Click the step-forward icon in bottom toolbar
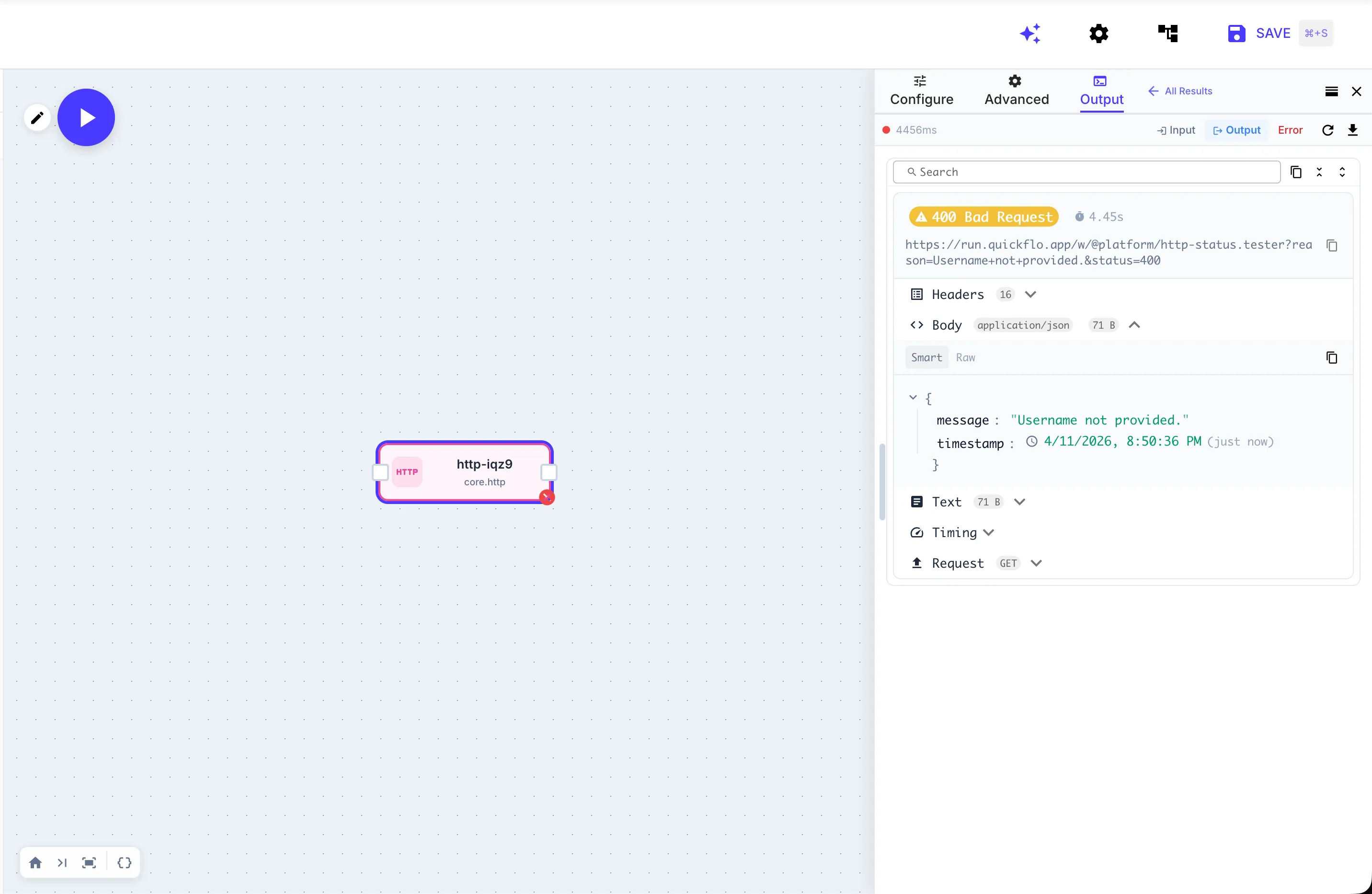Viewport: 1372px width, 894px height. tap(62, 862)
